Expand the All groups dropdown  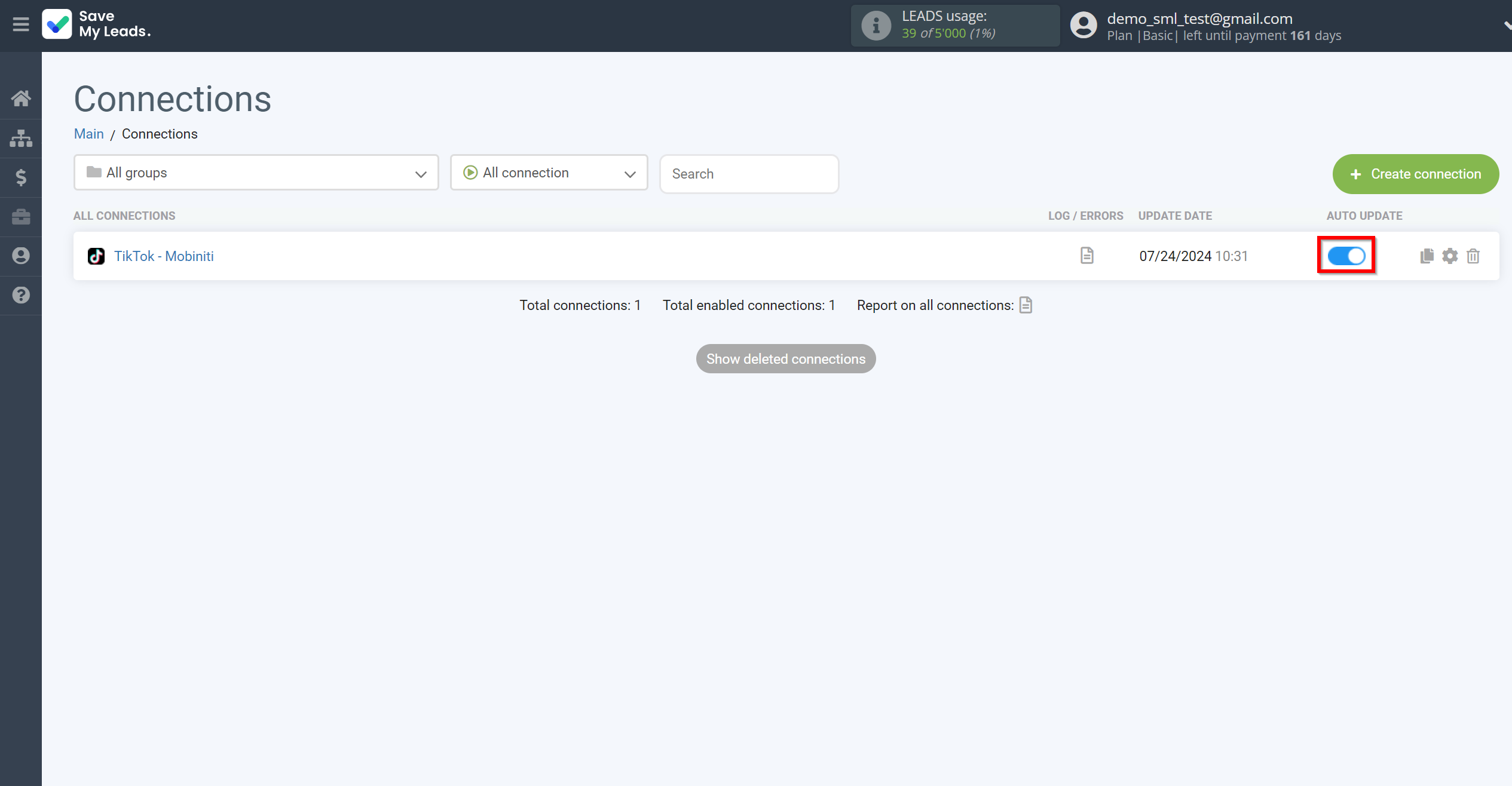pos(256,173)
